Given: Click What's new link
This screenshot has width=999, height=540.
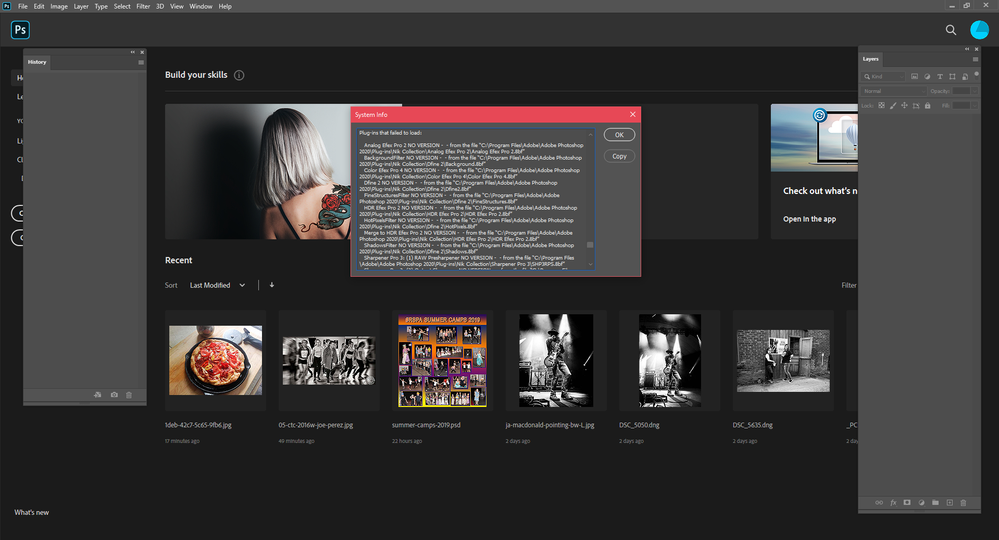Looking at the screenshot, I should click(31, 513).
